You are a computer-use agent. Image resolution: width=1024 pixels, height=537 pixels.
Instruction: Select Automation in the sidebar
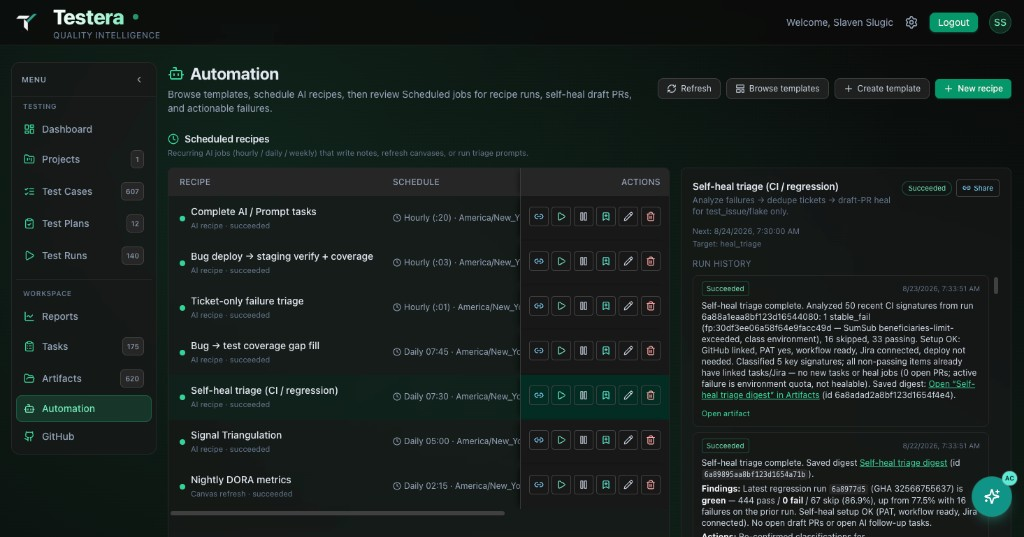[x=84, y=408]
